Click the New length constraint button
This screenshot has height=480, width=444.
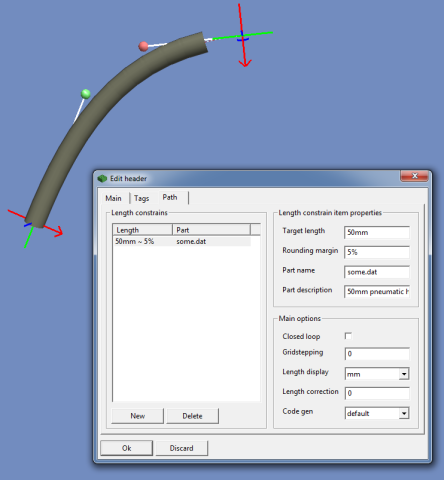point(137,416)
